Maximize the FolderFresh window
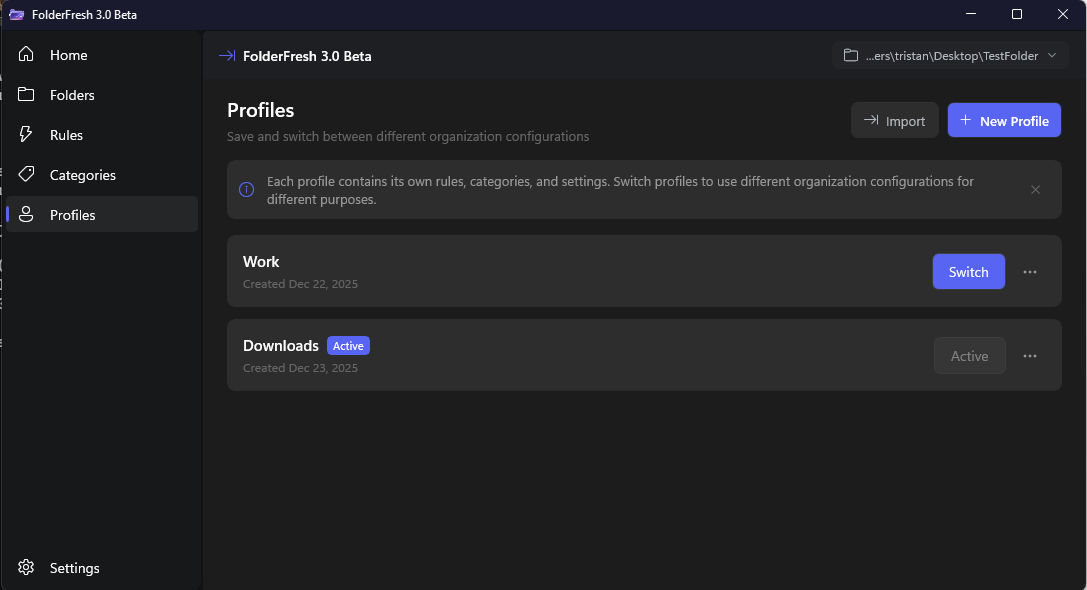Viewport: 1087px width, 590px height. tap(1017, 14)
